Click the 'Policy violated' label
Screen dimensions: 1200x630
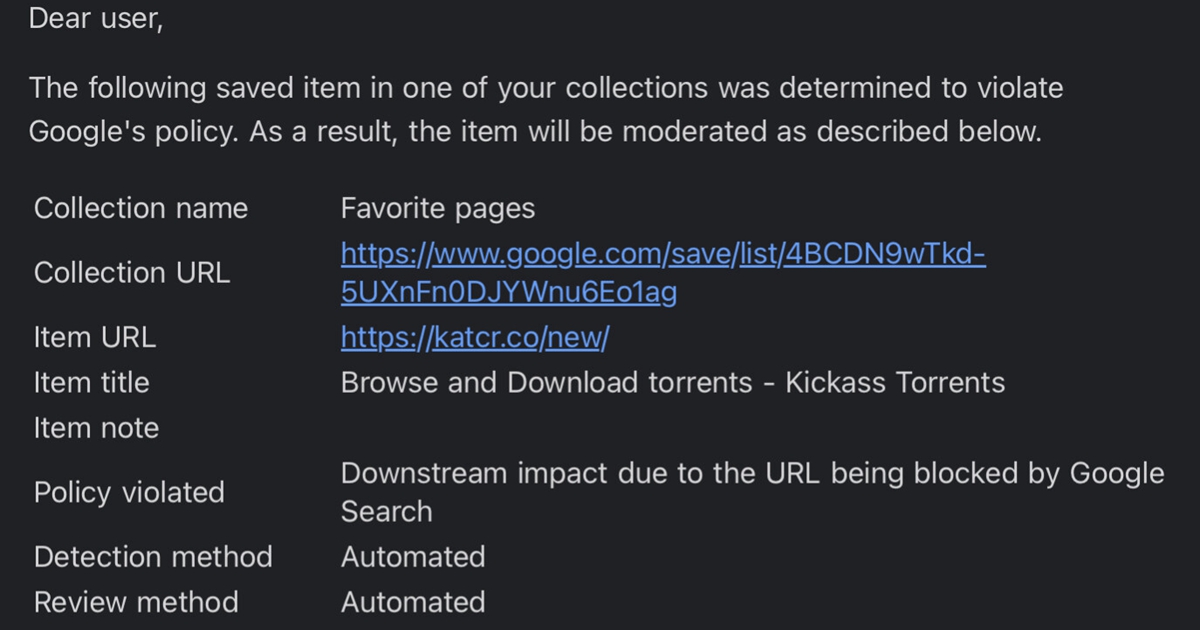(x=129, y=492)
